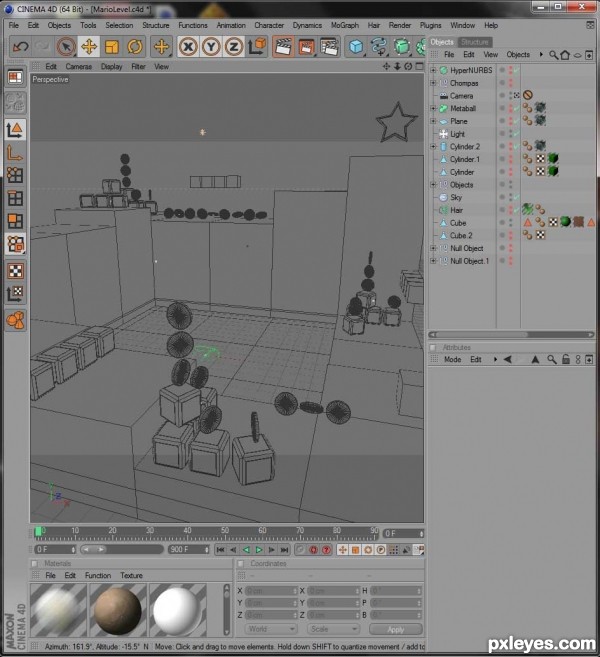This screenshot has width=600, height=657.
Task: Open the MoGraph menu
Action: coord(344,25)
